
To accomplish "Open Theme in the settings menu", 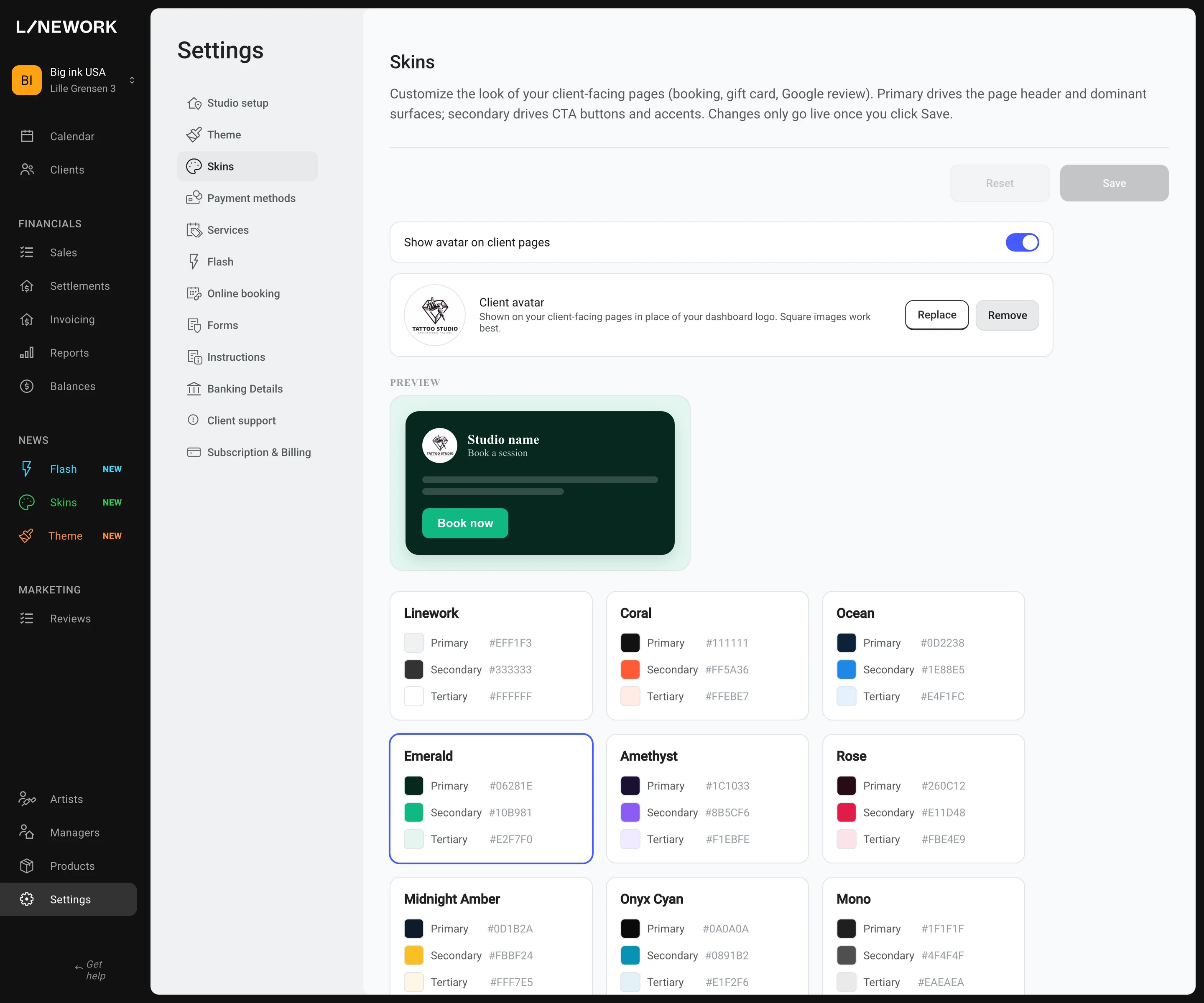I will 247,135.
